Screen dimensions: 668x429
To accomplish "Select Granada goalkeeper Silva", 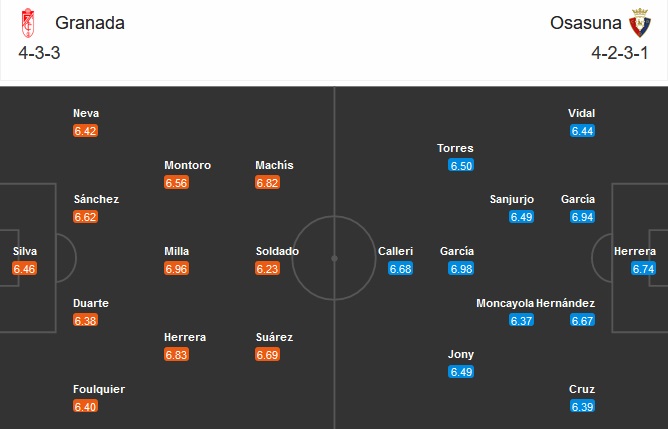I will (x=25, y=251).
